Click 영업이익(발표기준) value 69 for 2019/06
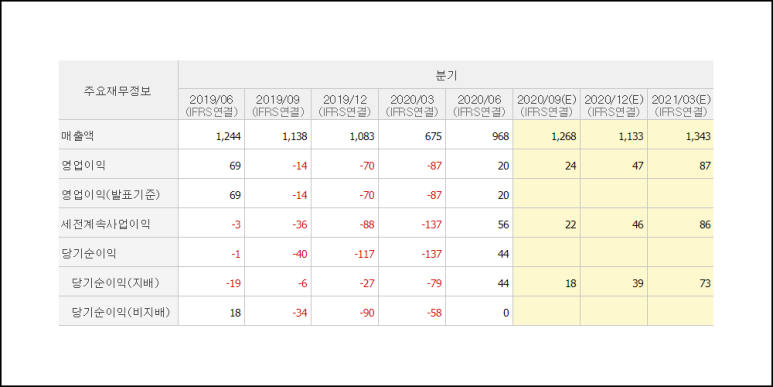Screen dimensions: 773x387 [235, 195]
